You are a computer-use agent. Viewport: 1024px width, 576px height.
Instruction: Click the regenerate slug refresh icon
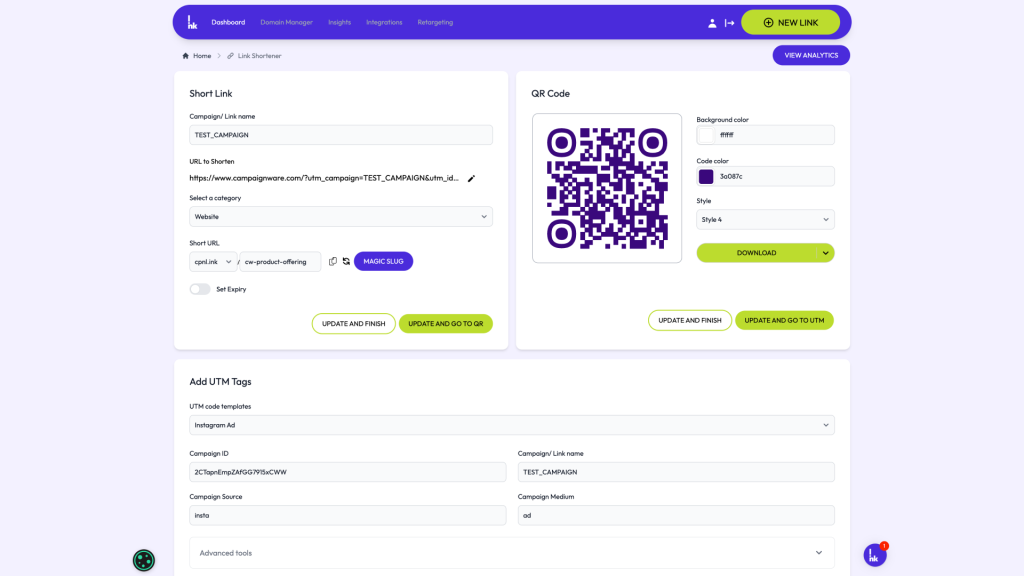(346, 261)
